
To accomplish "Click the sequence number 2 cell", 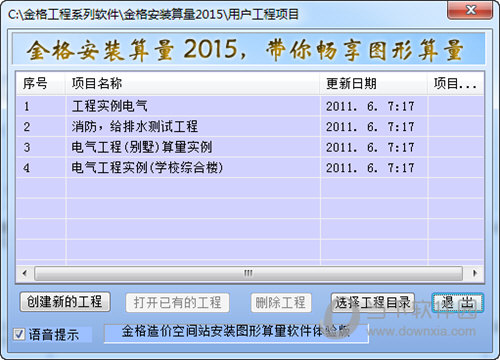I will [x=41, y=127].
